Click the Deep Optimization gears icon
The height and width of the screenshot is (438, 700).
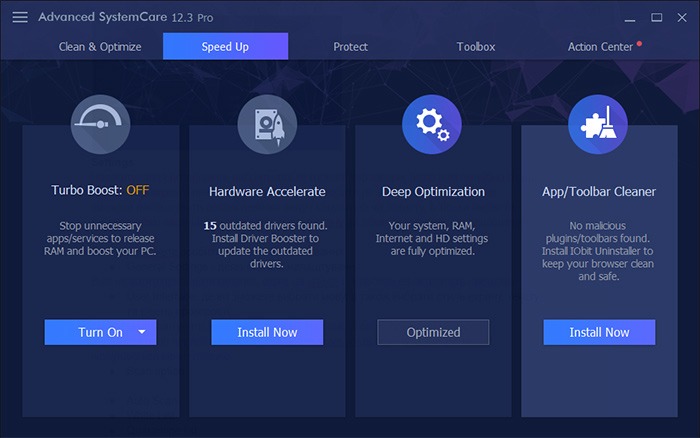pyautogui.click(x=432, y=124)
